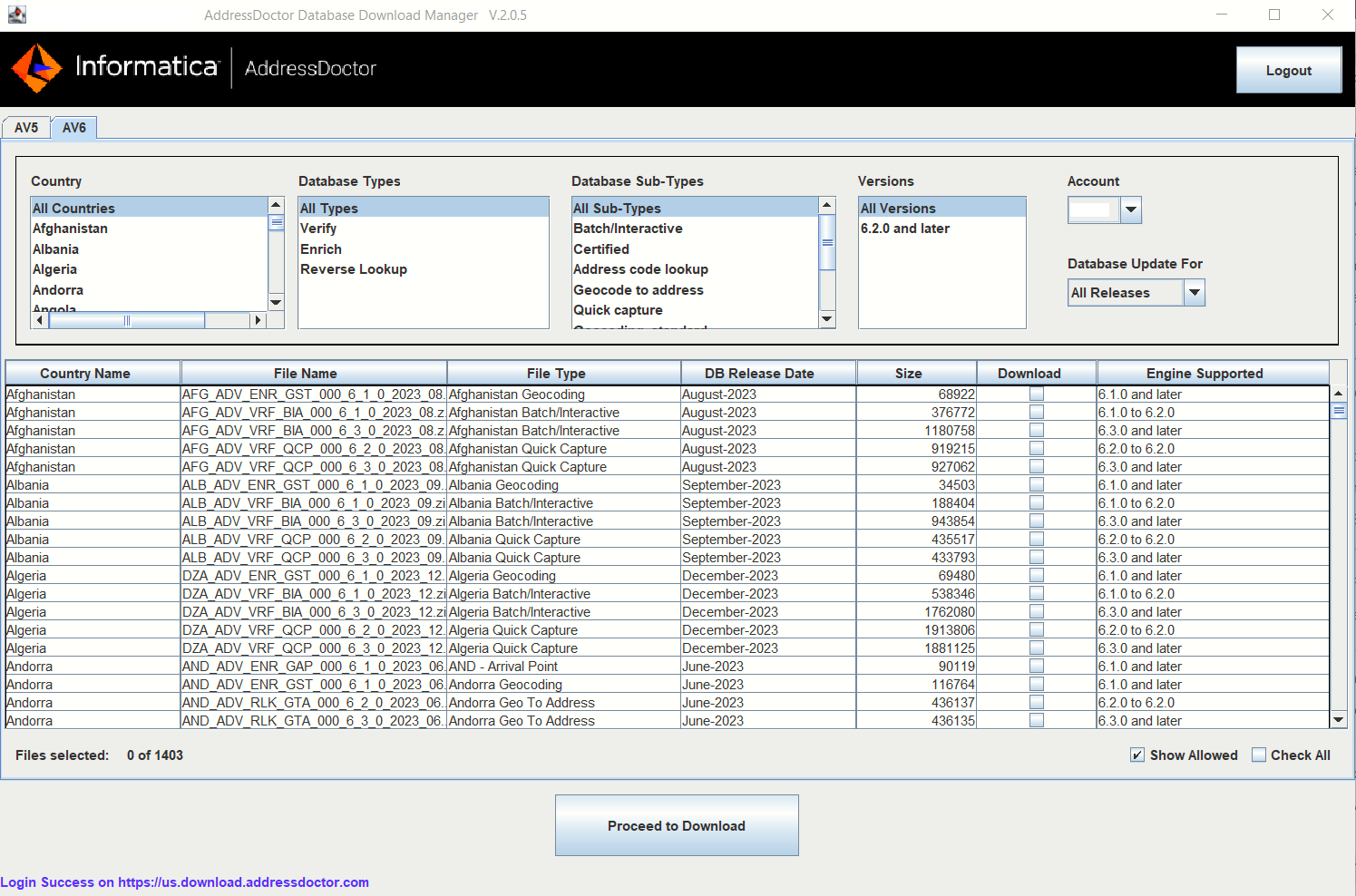Select All Countries in Country list
Viewport: 1356px width, 896px height.
tap(150, 208)
